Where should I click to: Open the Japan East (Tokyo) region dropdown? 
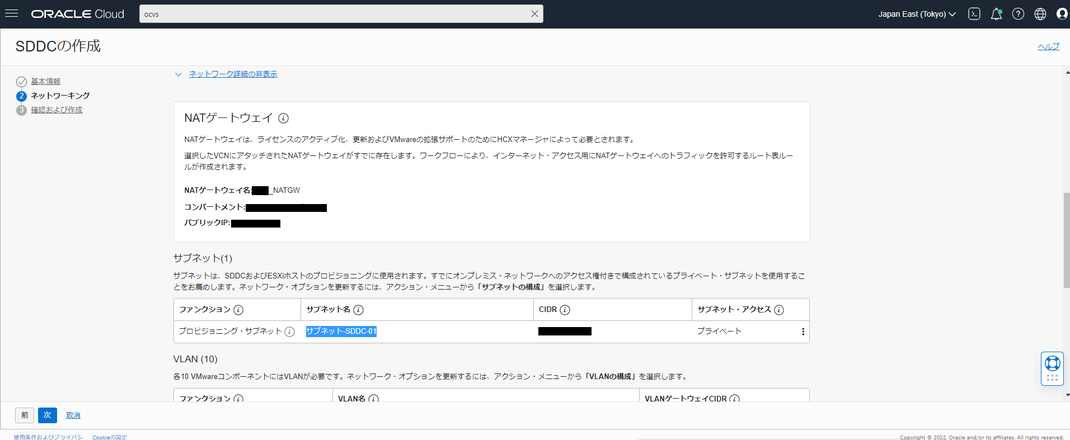point(916,14)
